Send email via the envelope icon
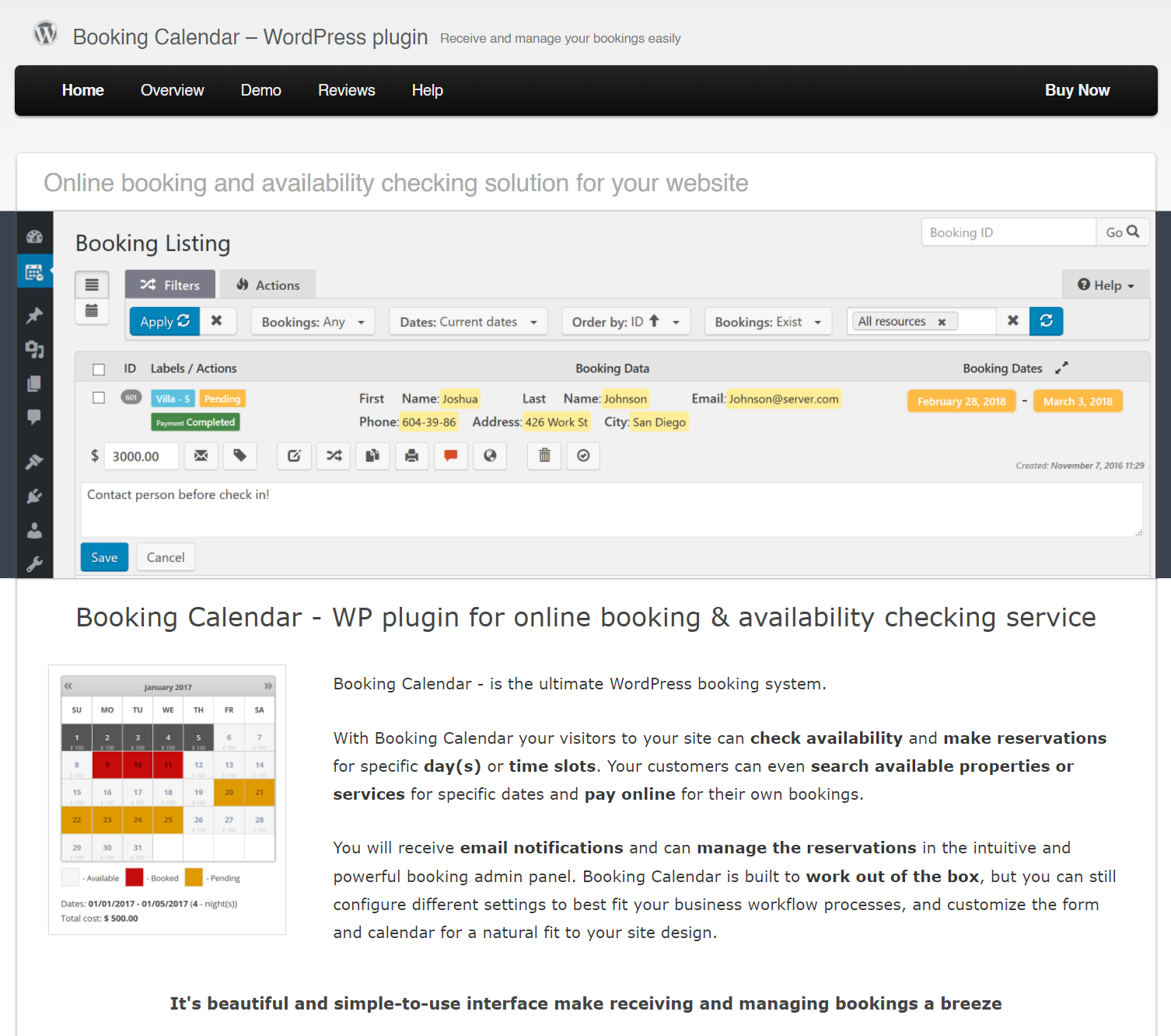 point(201,456)
